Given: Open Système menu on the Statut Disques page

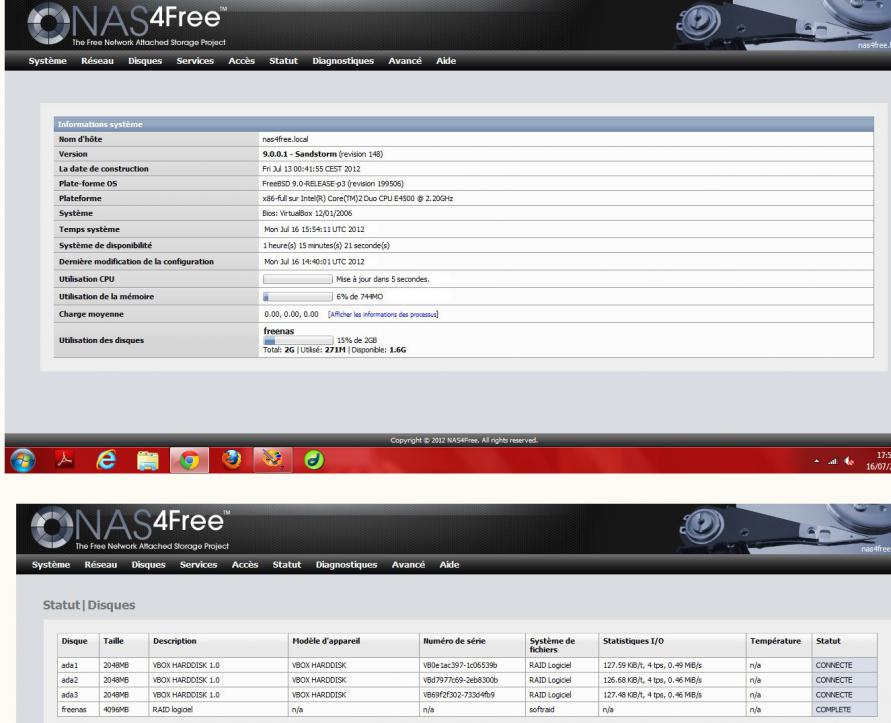Looking at the screenshot, I should (51, 564).
